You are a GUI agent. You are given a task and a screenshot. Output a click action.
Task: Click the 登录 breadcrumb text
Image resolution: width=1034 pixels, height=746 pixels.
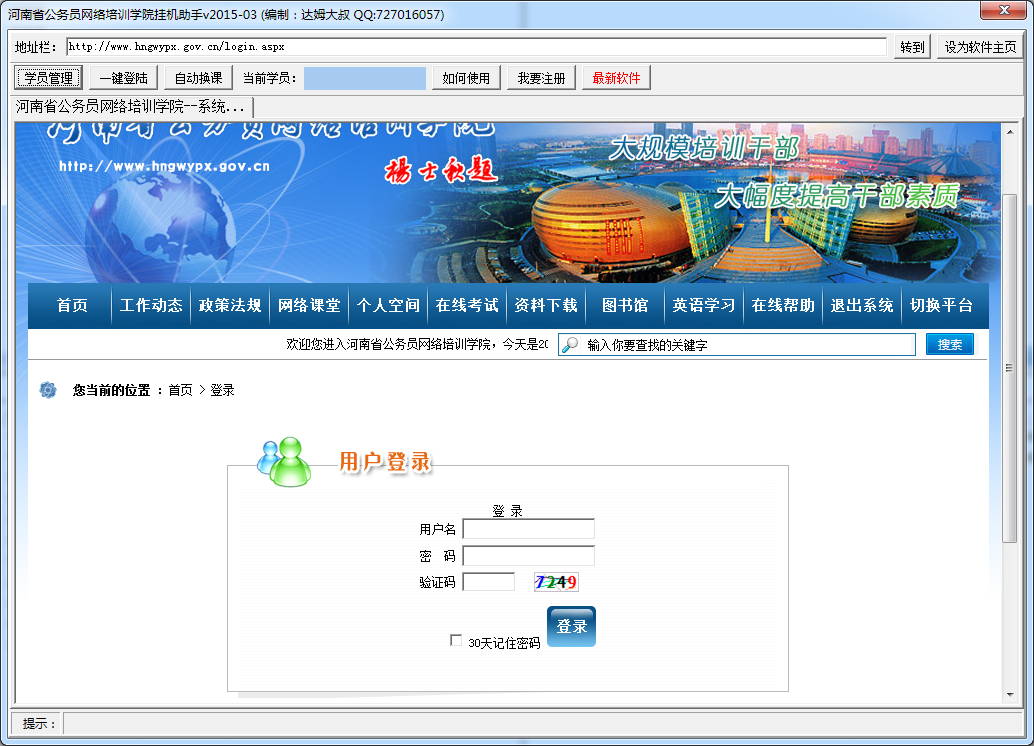pyautogui.click(x=222, y=390)
